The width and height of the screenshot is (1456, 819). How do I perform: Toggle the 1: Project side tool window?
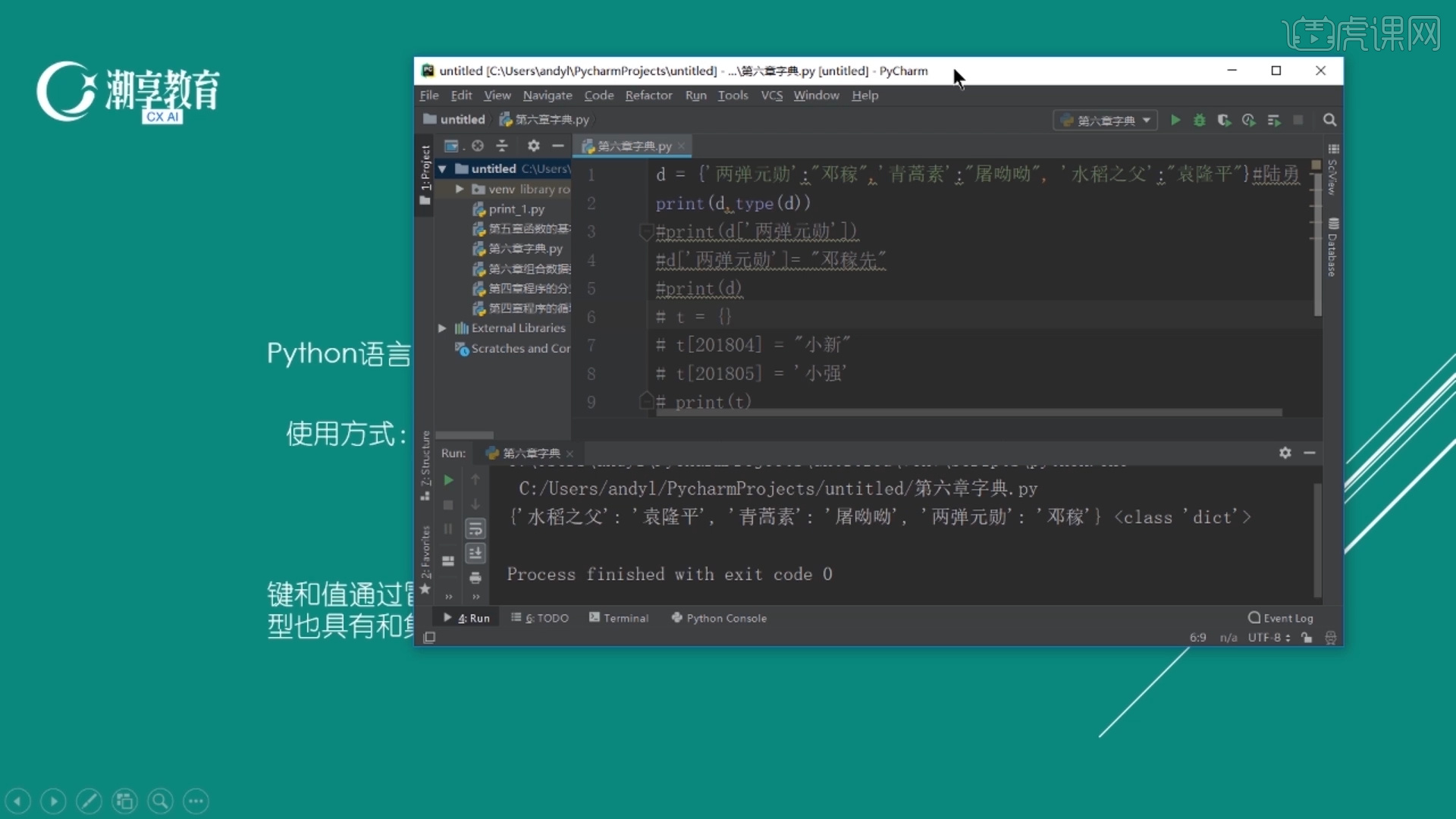(x=425, y=174)
